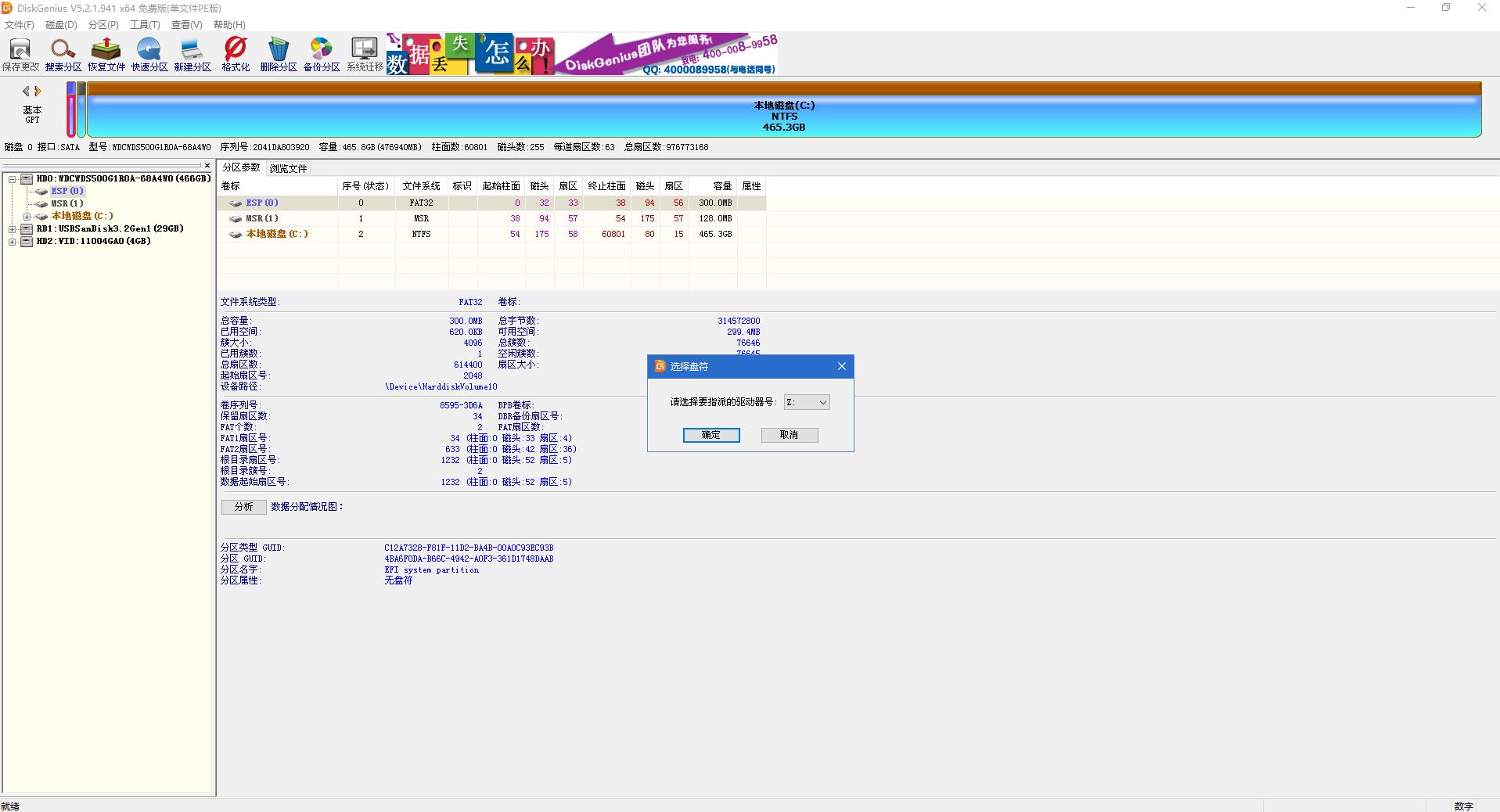This screenshot has height=812, width=1500.
Task: Expand the 本地磁盘(C:) tree node
Action: (27, 217)
